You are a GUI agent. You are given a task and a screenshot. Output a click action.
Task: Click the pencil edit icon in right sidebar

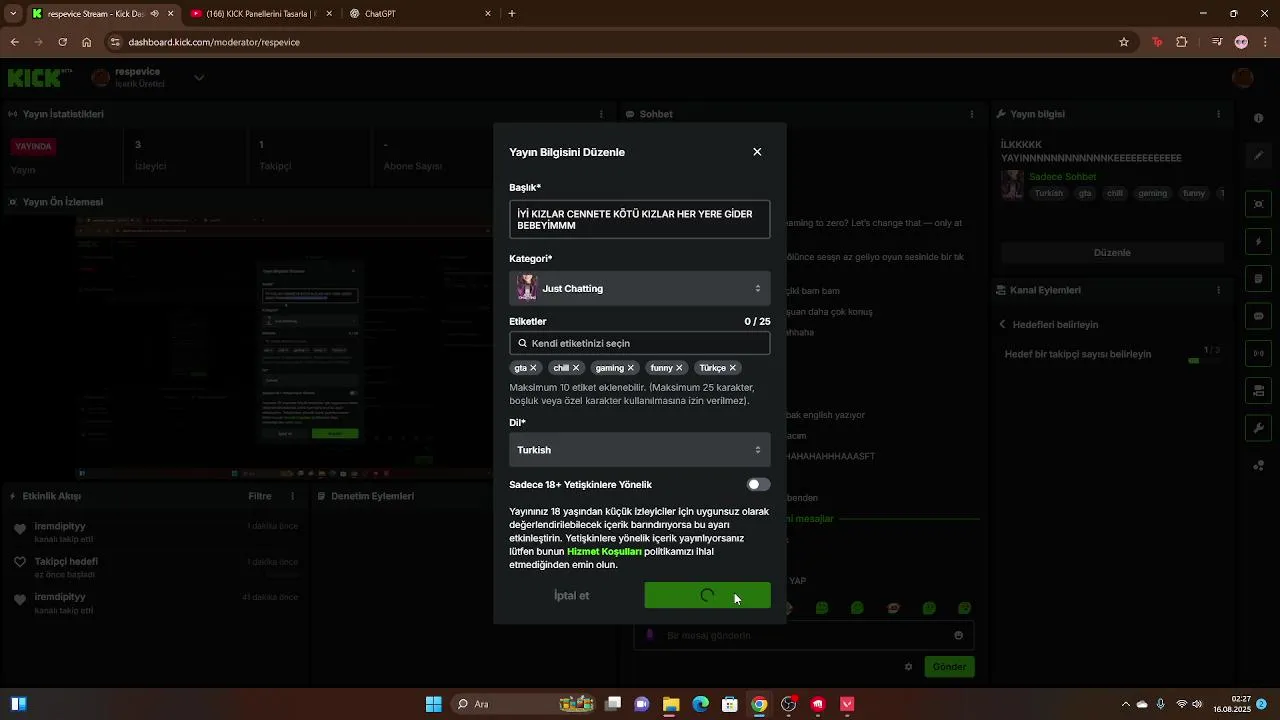click(x=1258, y=156)
